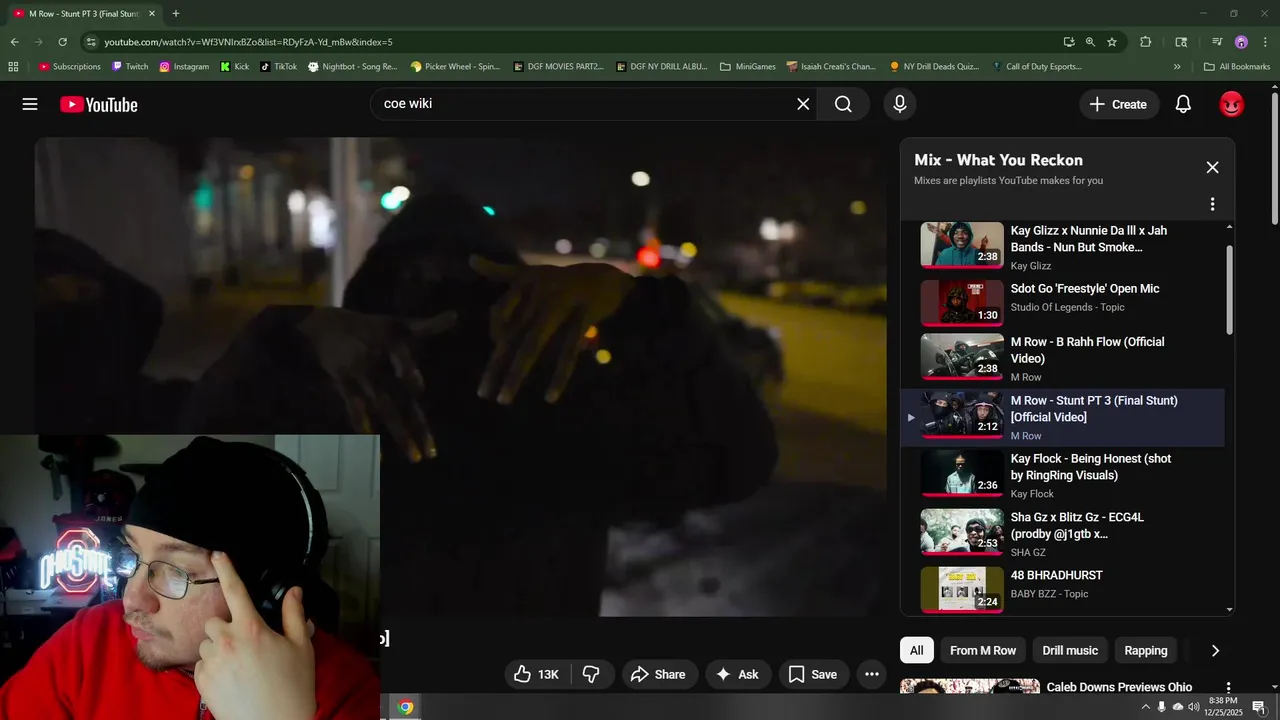Image resolution: width=1280 pixels, height=720 pixels.
Task: Select the All filter chip
Action: [916, 651]
